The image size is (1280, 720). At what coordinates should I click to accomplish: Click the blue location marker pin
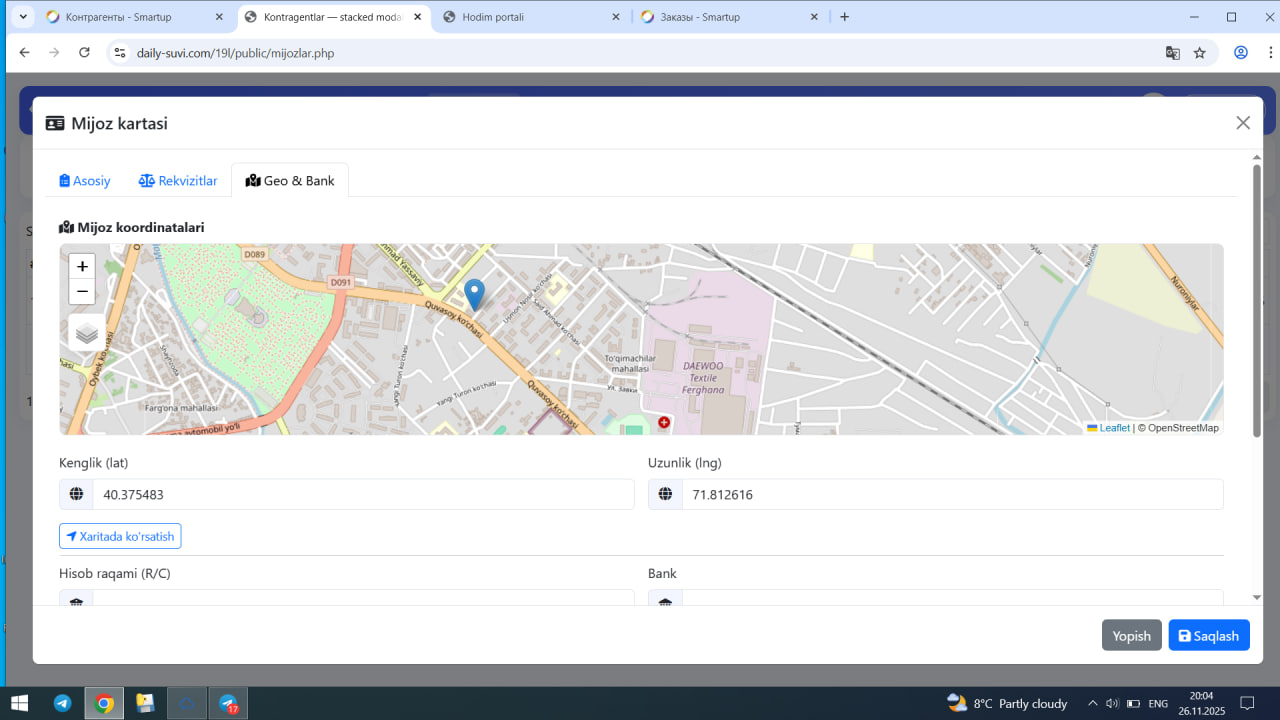click(x=475, y=294)
